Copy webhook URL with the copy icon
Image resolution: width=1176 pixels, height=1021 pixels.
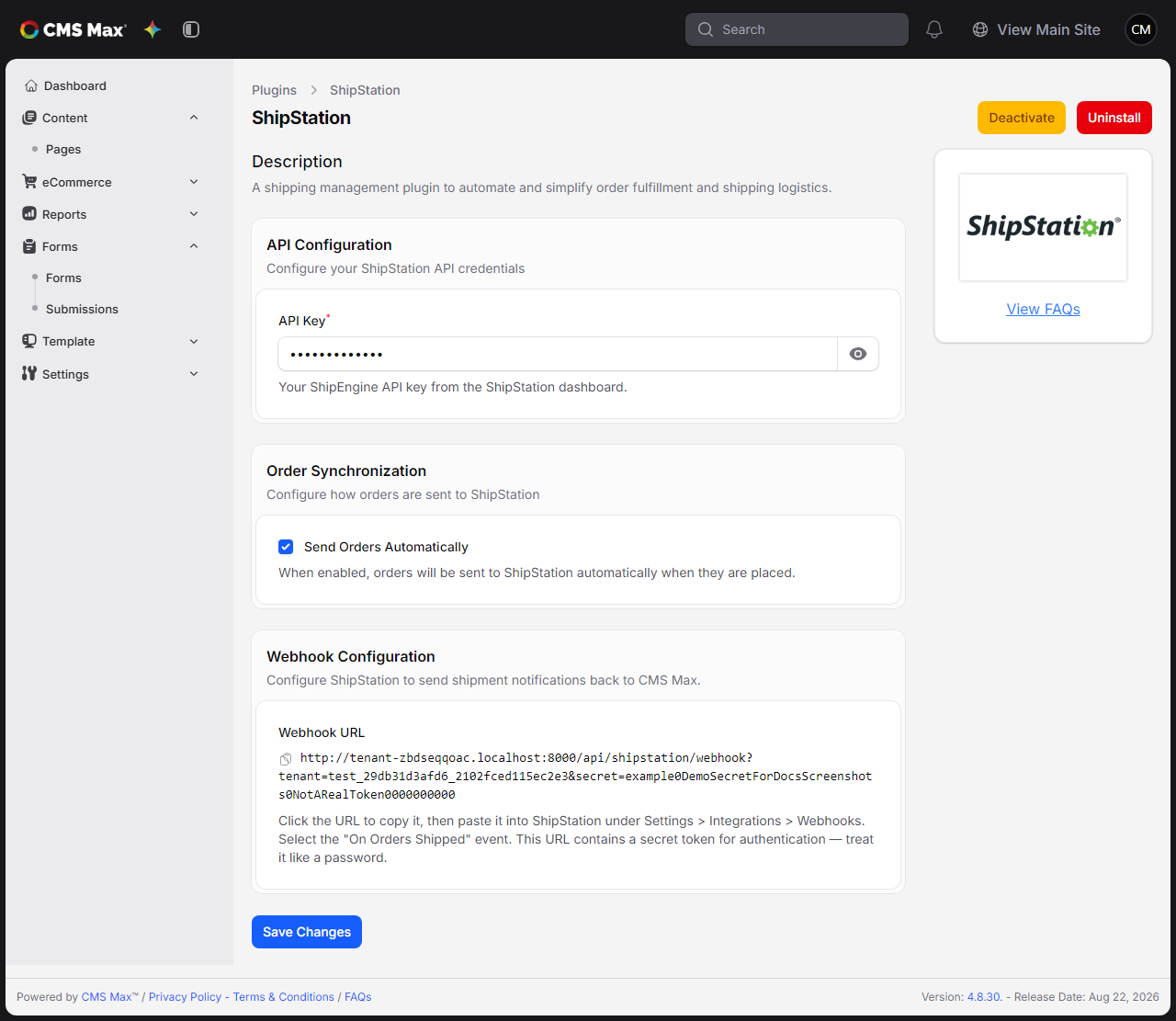[286, 759]
